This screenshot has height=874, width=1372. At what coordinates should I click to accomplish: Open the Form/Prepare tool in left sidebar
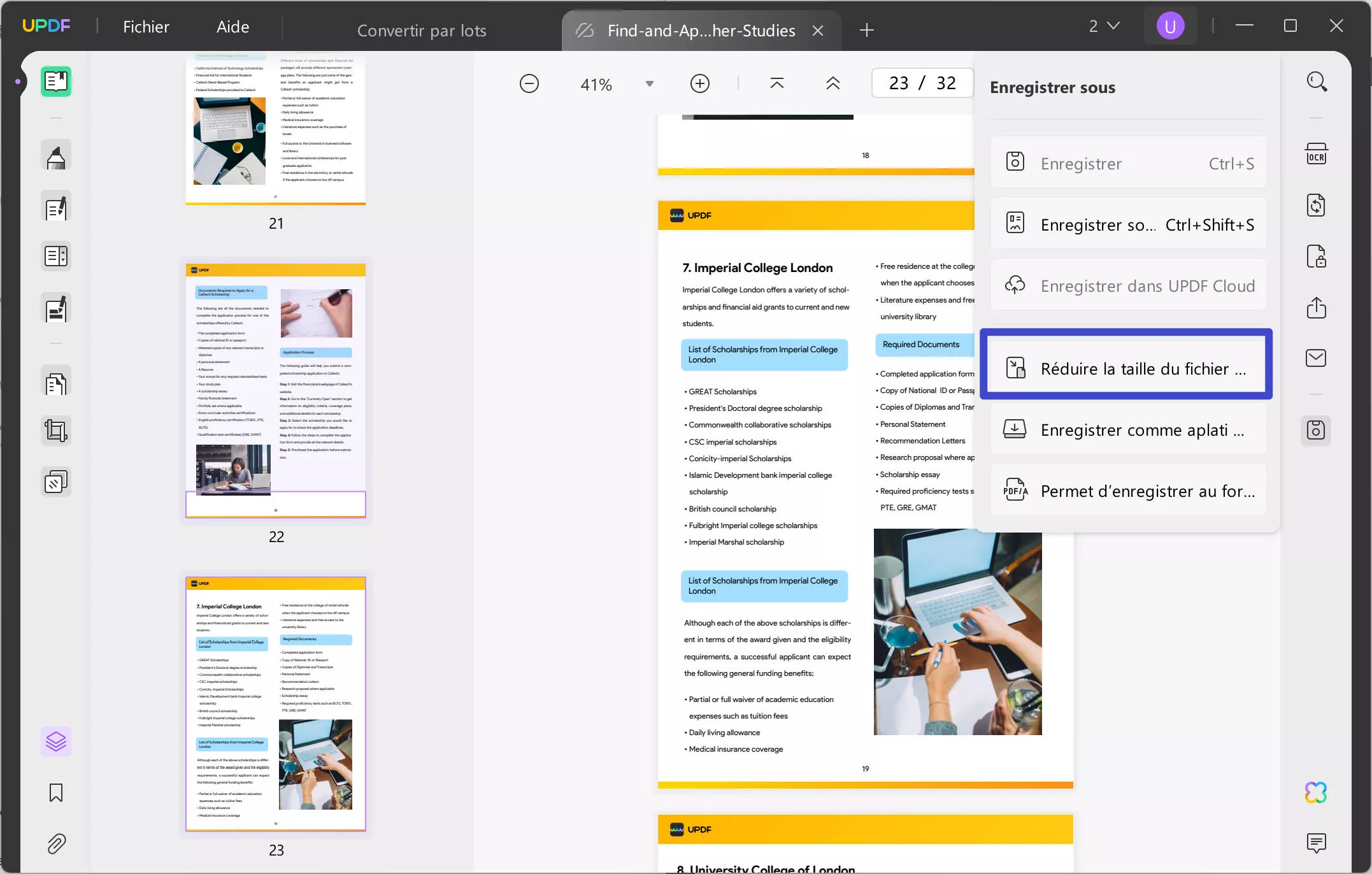[56, 256]
